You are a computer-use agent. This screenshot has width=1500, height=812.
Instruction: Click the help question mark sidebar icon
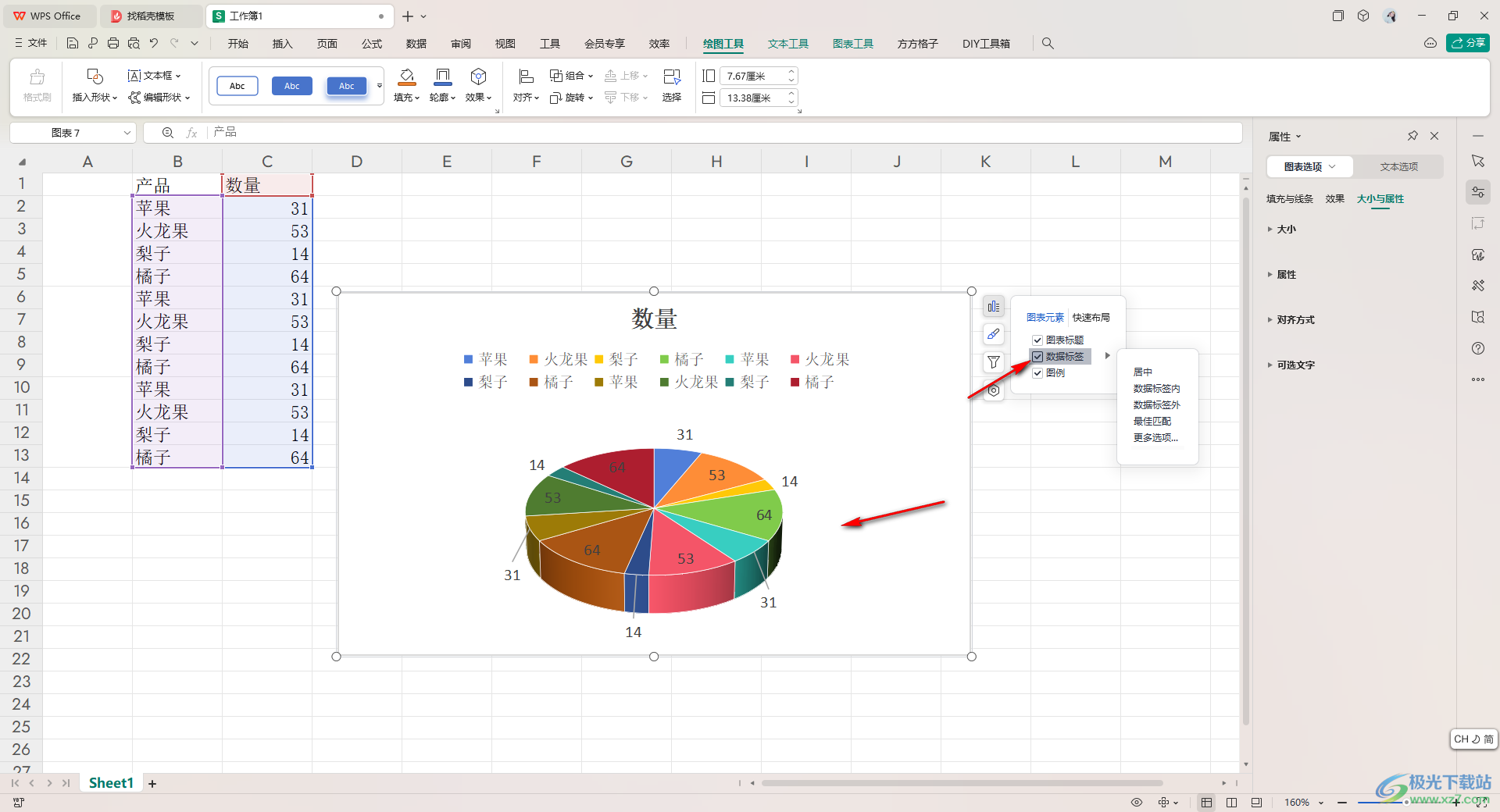(1478, 348)
